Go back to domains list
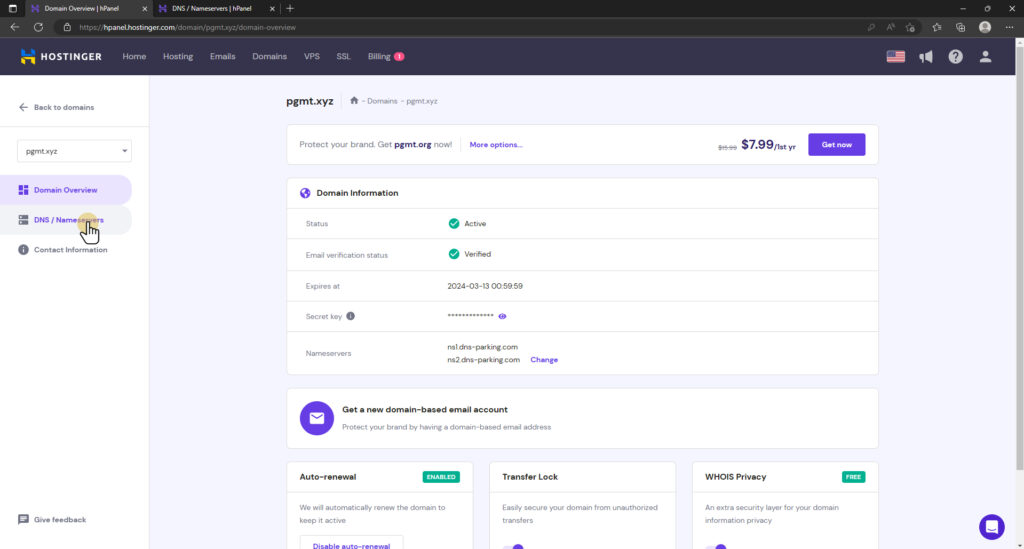Image resolution: width=1024 pixels, height=549 pixels. [x=56, y=107]
